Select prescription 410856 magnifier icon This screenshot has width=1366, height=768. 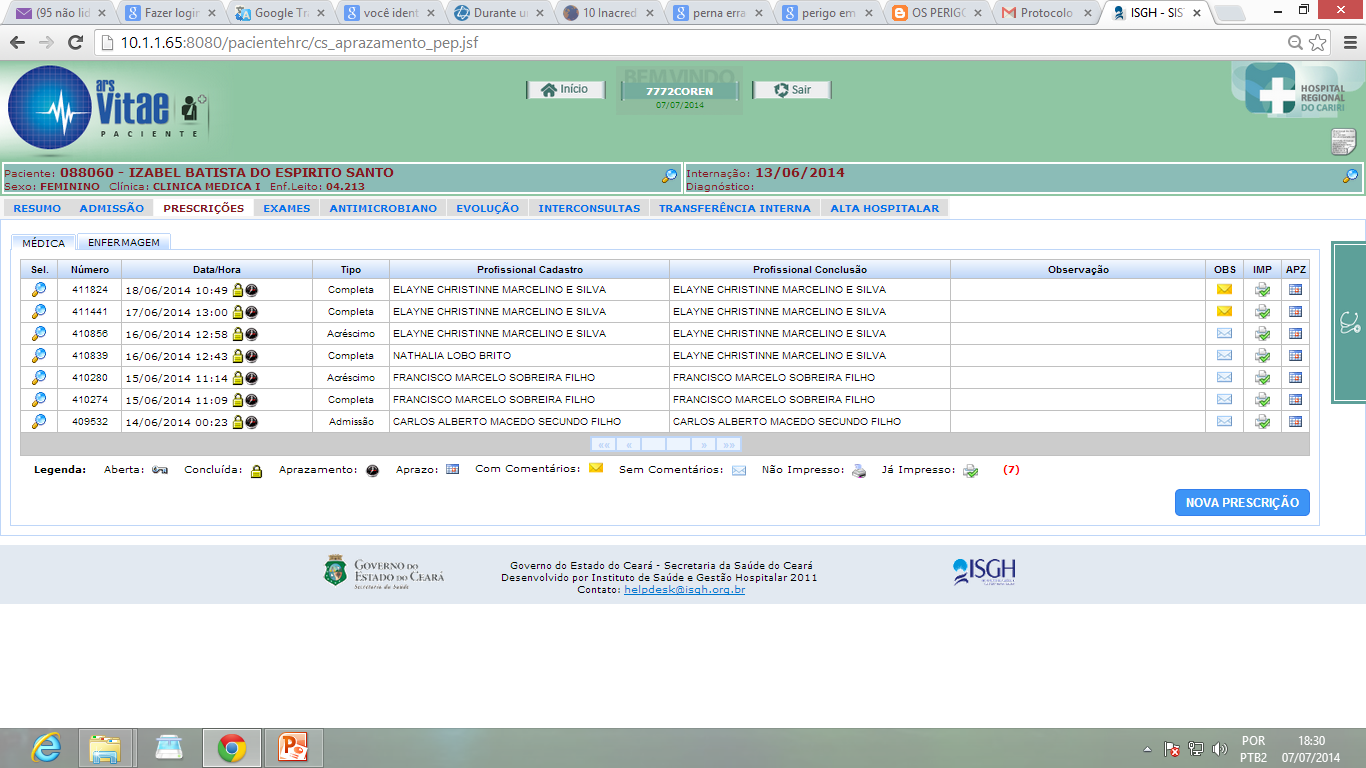pos(39,334)
